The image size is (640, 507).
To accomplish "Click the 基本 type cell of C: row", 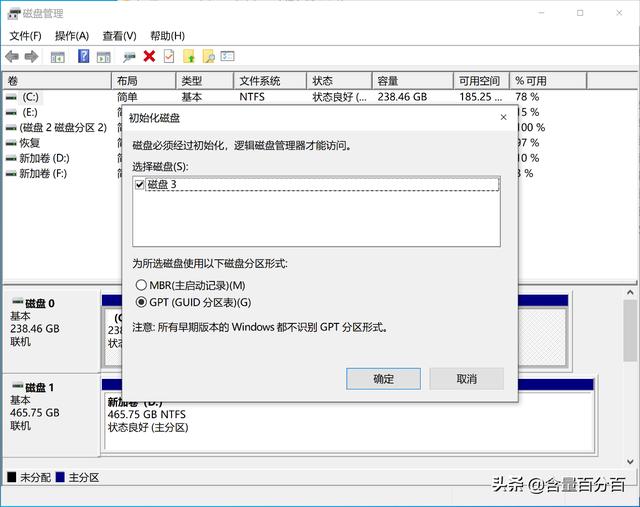I will [x=191, y=97].
